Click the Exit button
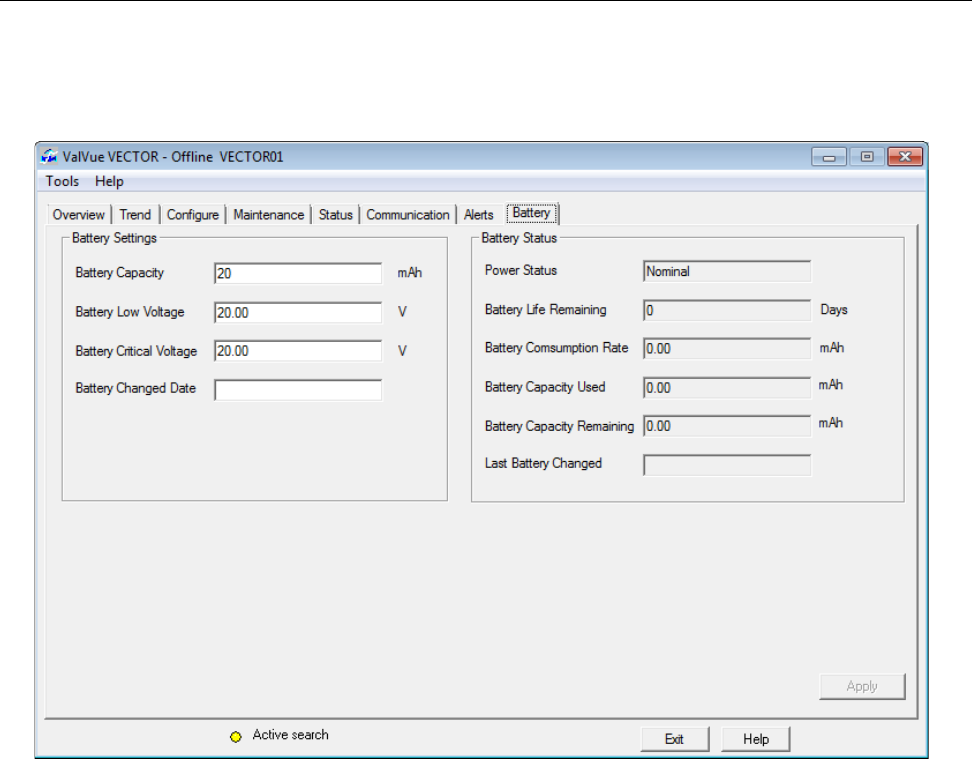The height and width of the screenshot is (759, 972). (674, 739)
